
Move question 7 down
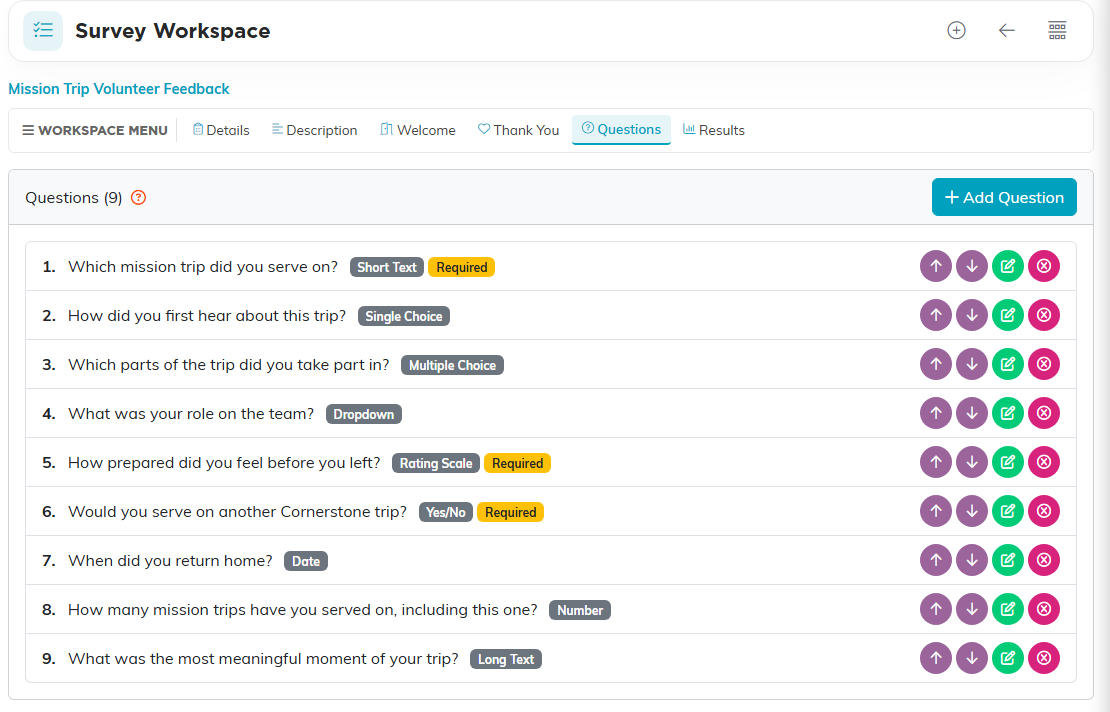[972, 560]
